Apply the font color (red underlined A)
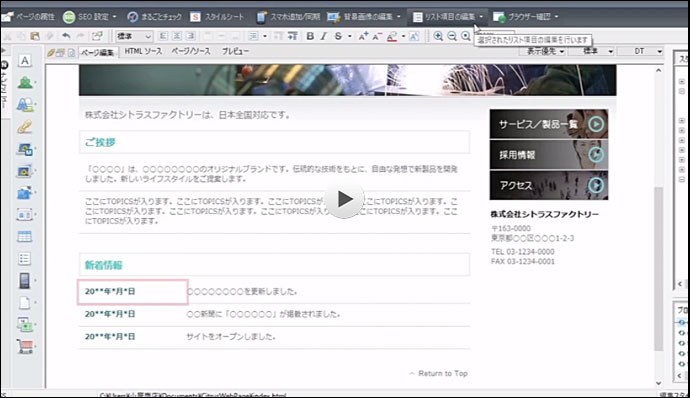The height and width of the screenshot is (398, 690). tap(392, 36)
